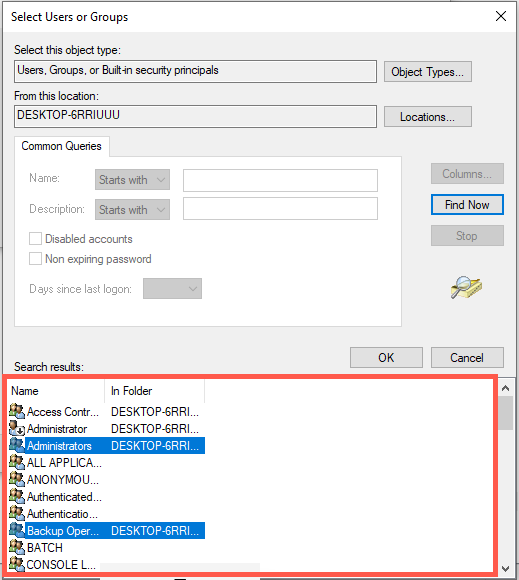Expand the Days since last logon dropdown
The height and width of the screenshot is (580, 519).
172,289
